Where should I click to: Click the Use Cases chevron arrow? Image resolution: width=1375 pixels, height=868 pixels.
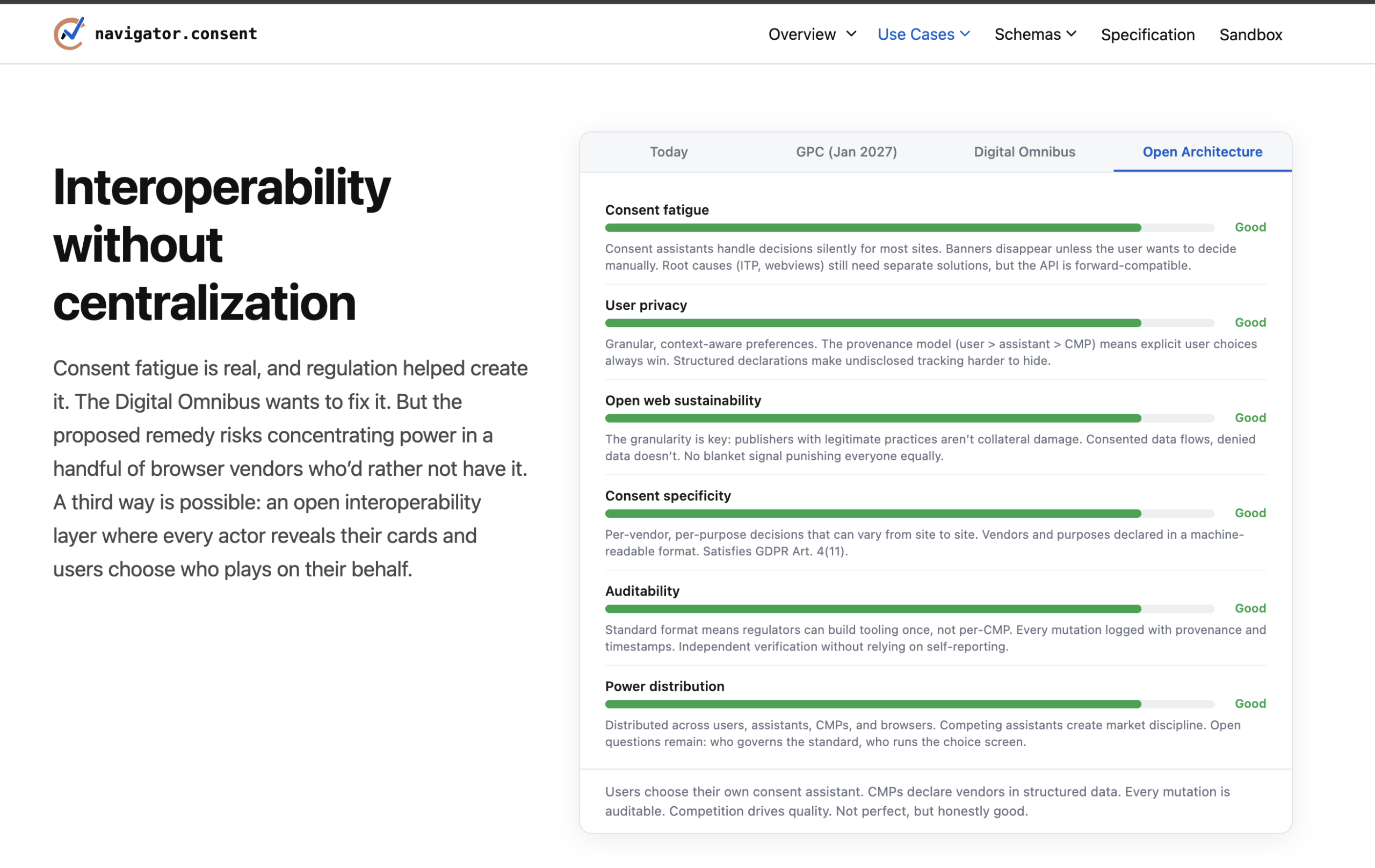[965, 34]
